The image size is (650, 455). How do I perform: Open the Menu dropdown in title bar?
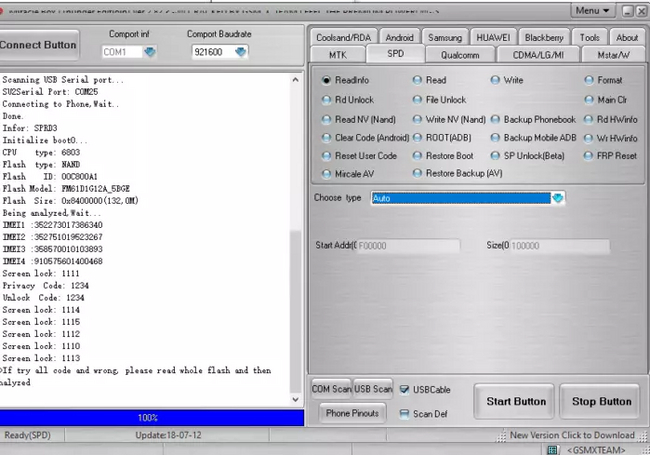[x=594, y=10]
